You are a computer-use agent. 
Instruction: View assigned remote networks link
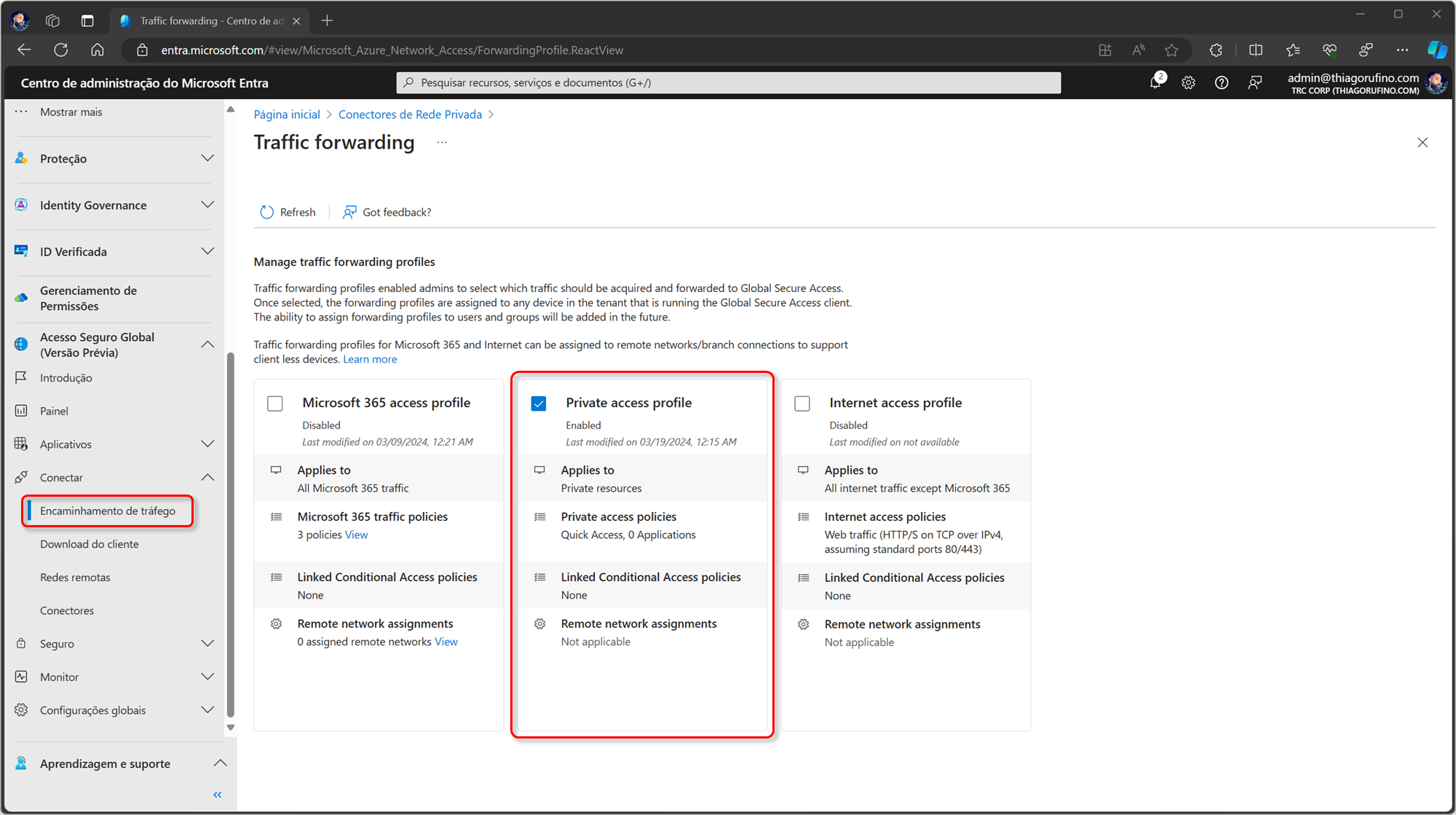pos(446,642)
